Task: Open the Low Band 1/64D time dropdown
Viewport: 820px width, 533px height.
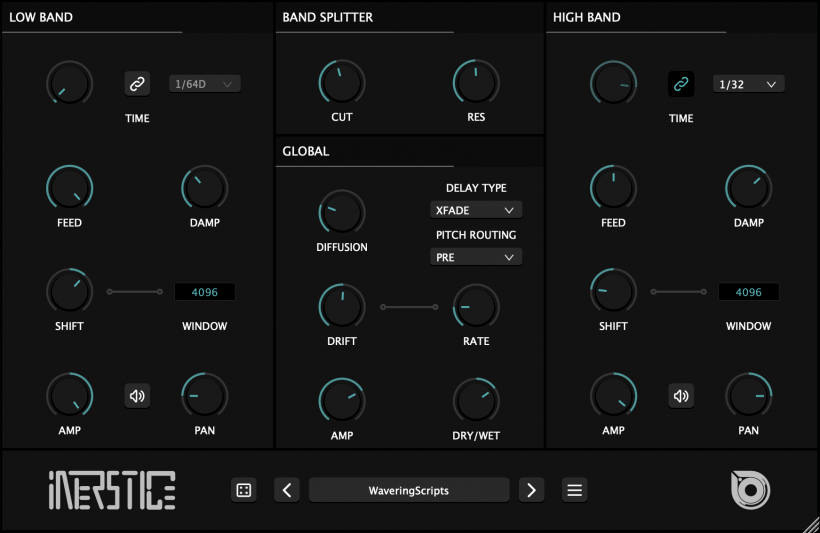Action: coord(204,84)
